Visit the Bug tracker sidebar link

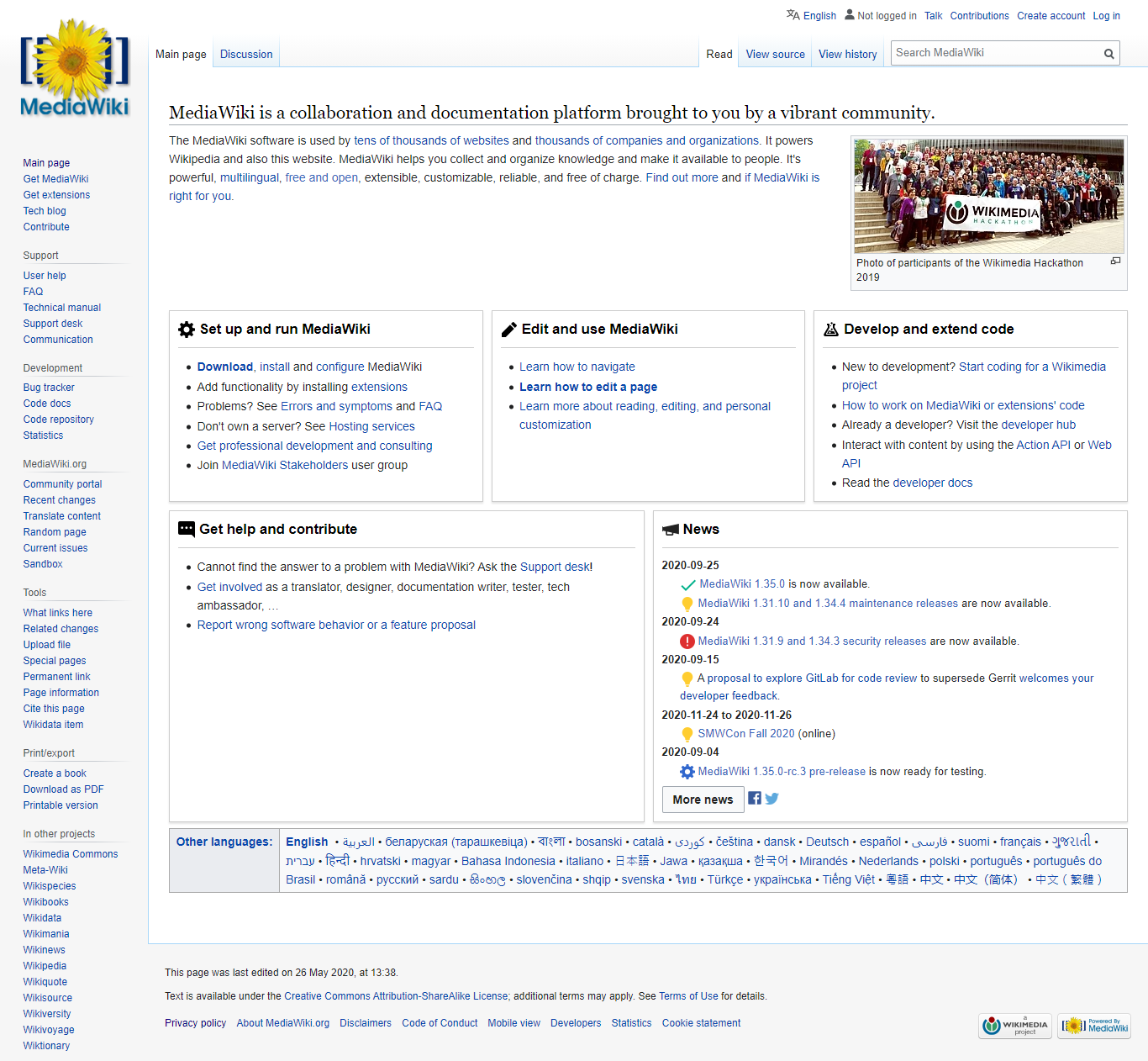tap(49, 387)
